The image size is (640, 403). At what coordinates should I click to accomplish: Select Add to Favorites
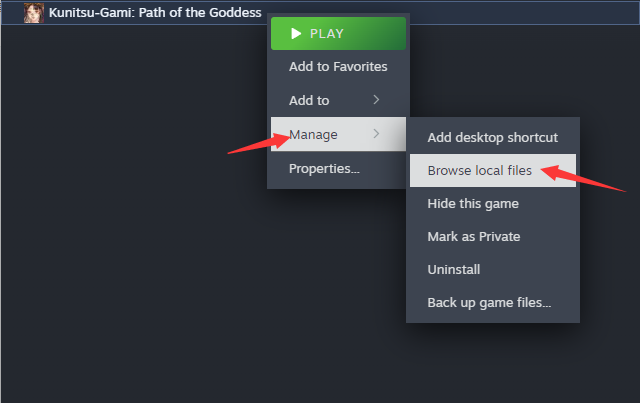338,67
